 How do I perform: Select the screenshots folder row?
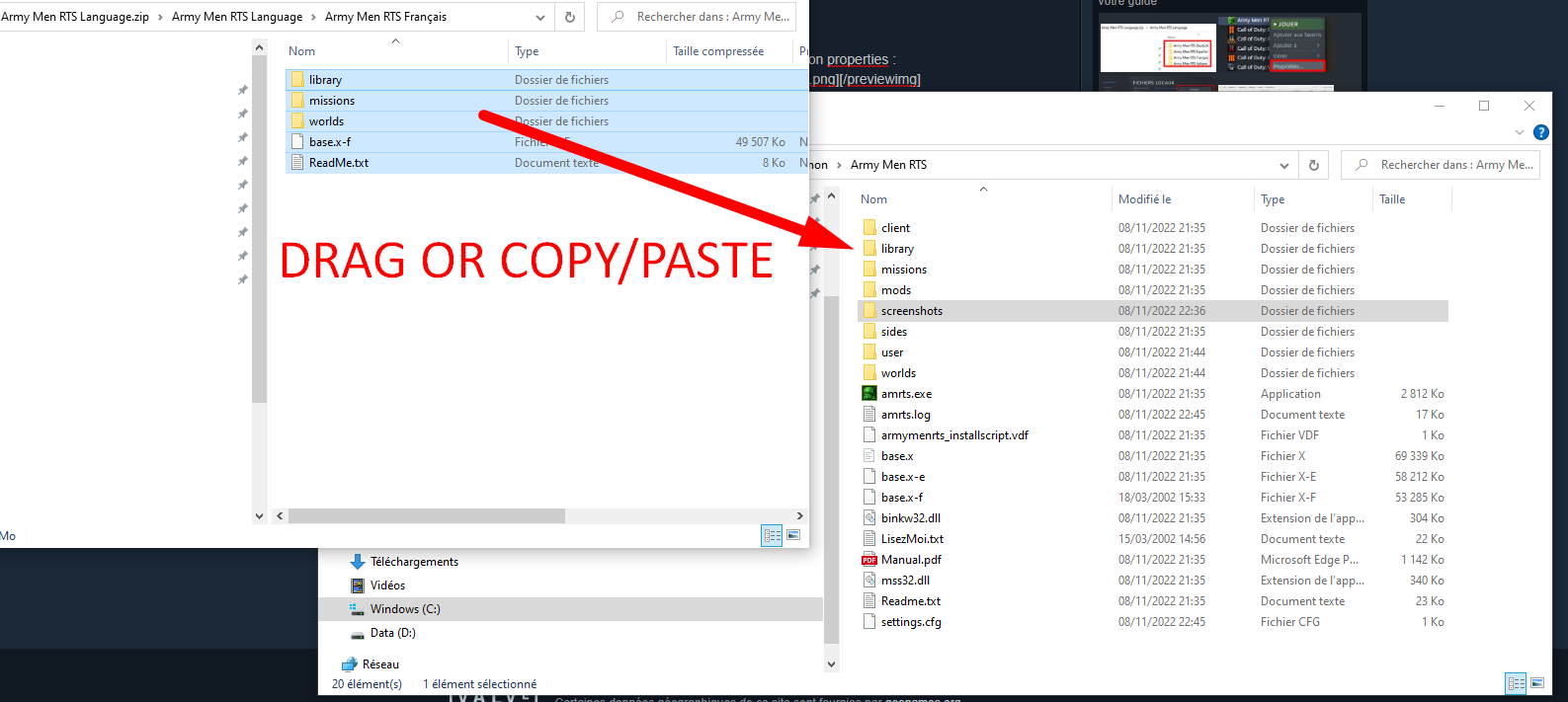click(x=1152, y=310)
